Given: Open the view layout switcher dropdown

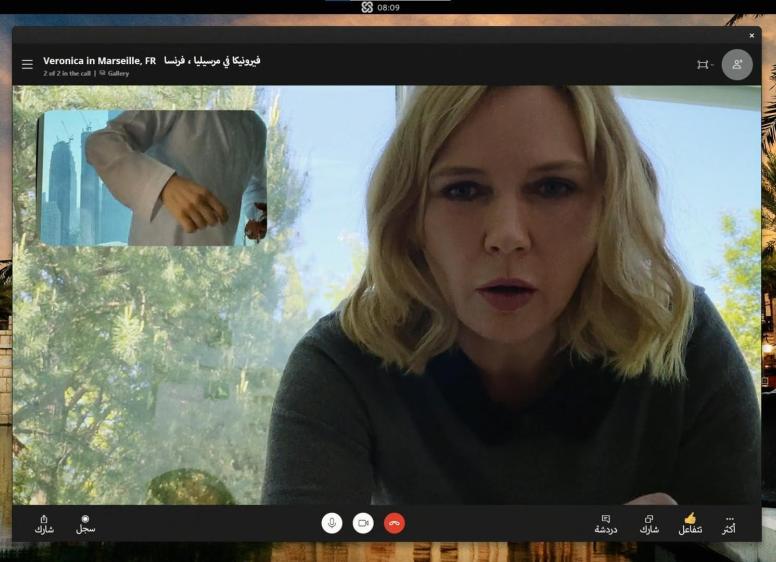Looking at the screenshot, I should 705,65.
